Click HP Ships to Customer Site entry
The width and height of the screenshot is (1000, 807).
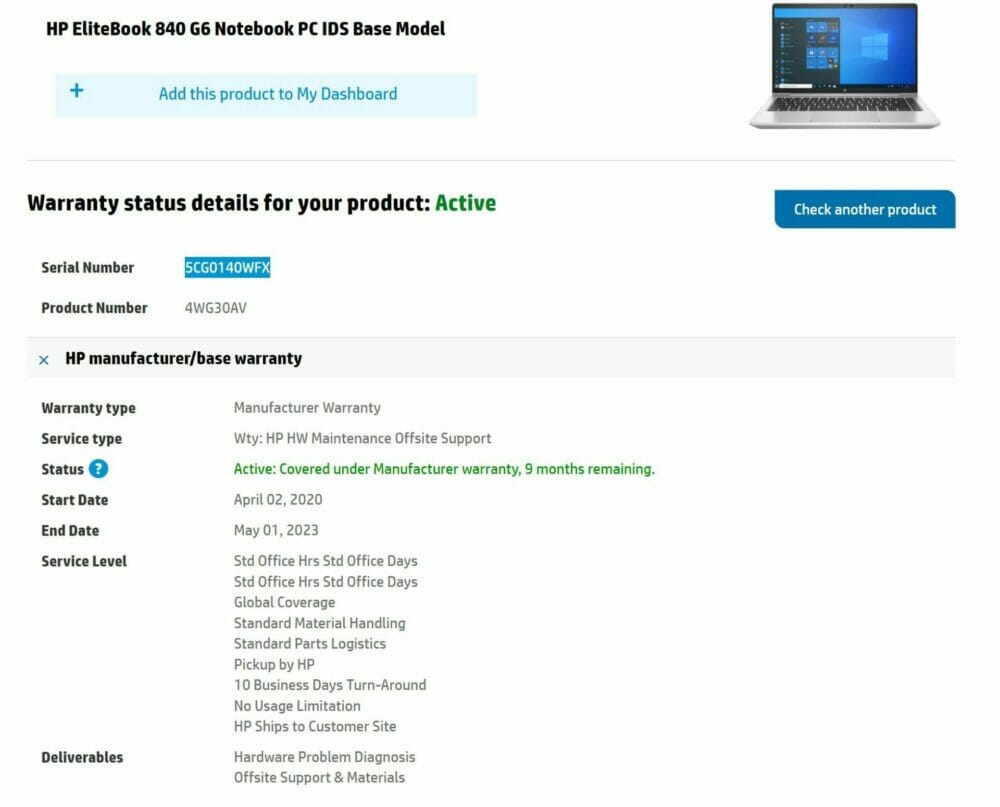point(314,726)
